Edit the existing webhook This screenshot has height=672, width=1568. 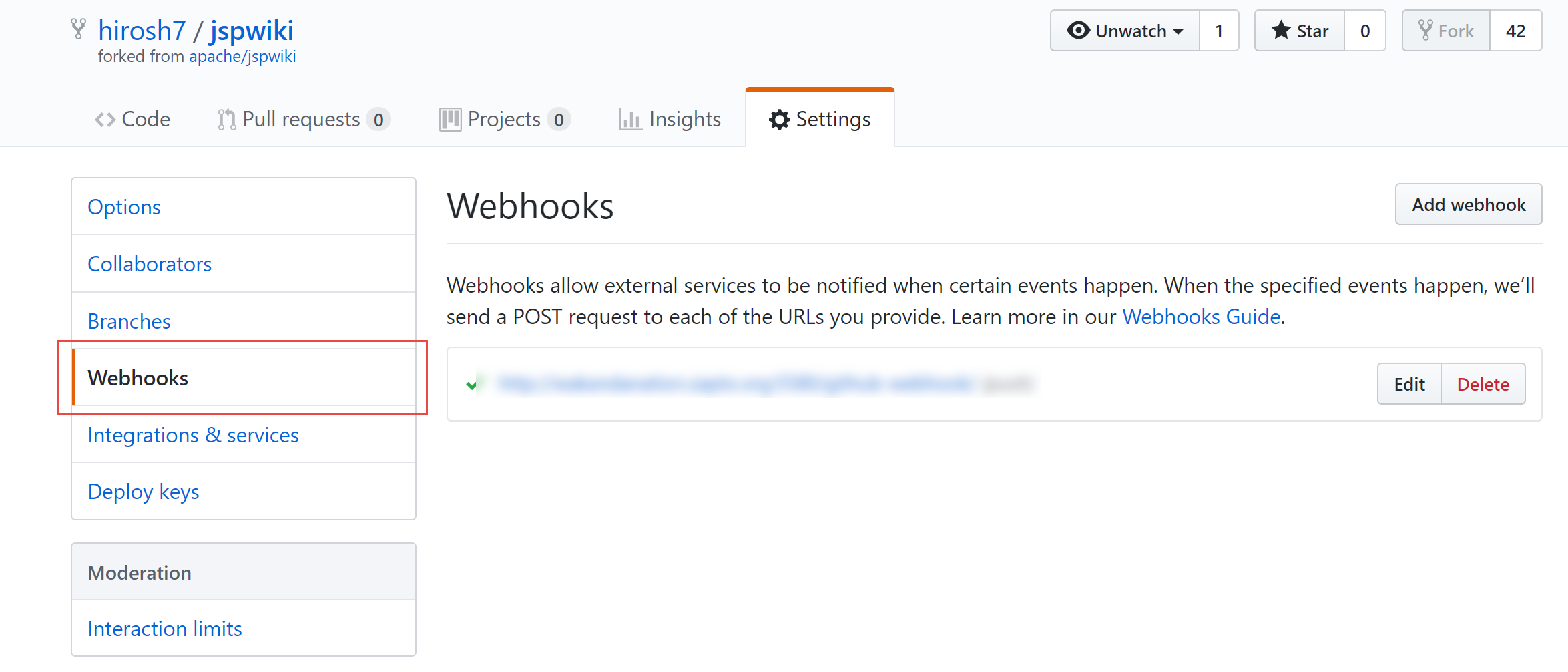pyautogui.click(x=1409, y=384)
